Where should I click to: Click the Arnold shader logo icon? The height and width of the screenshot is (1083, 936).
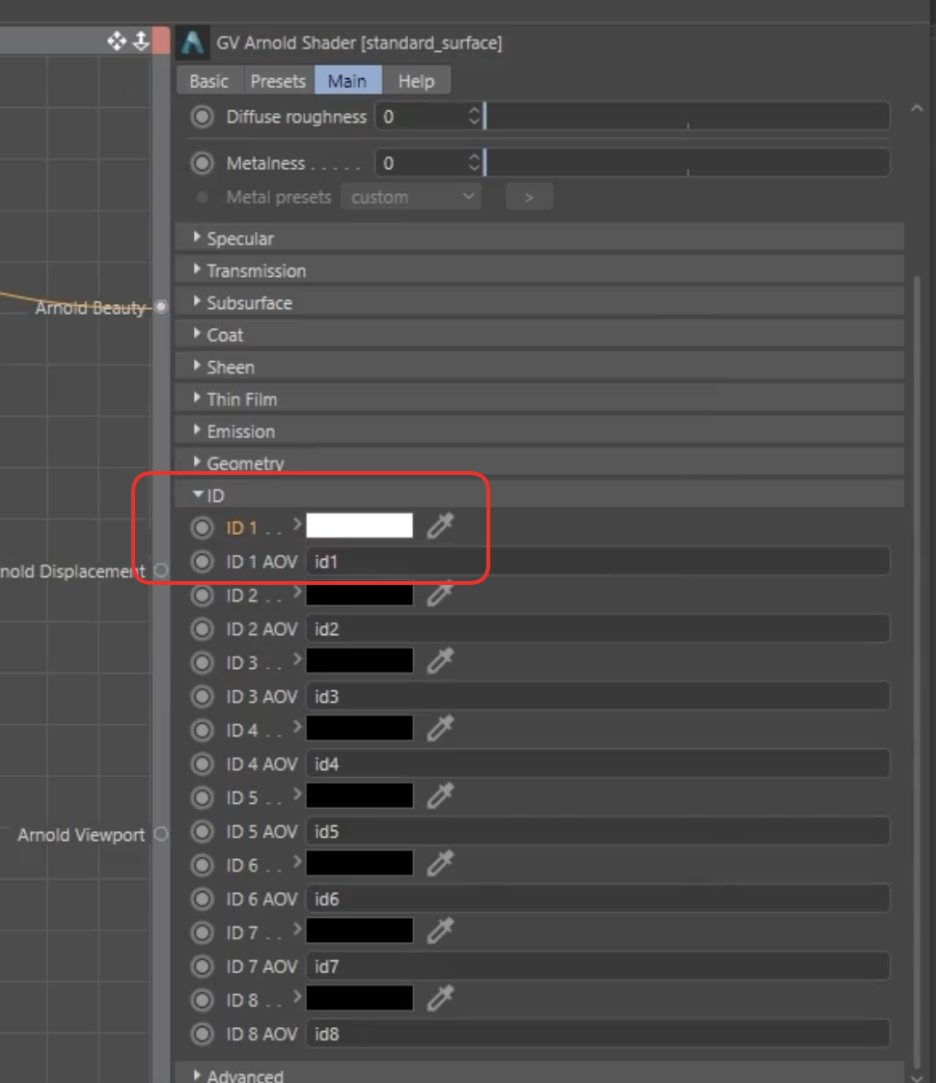click(193, 43)
